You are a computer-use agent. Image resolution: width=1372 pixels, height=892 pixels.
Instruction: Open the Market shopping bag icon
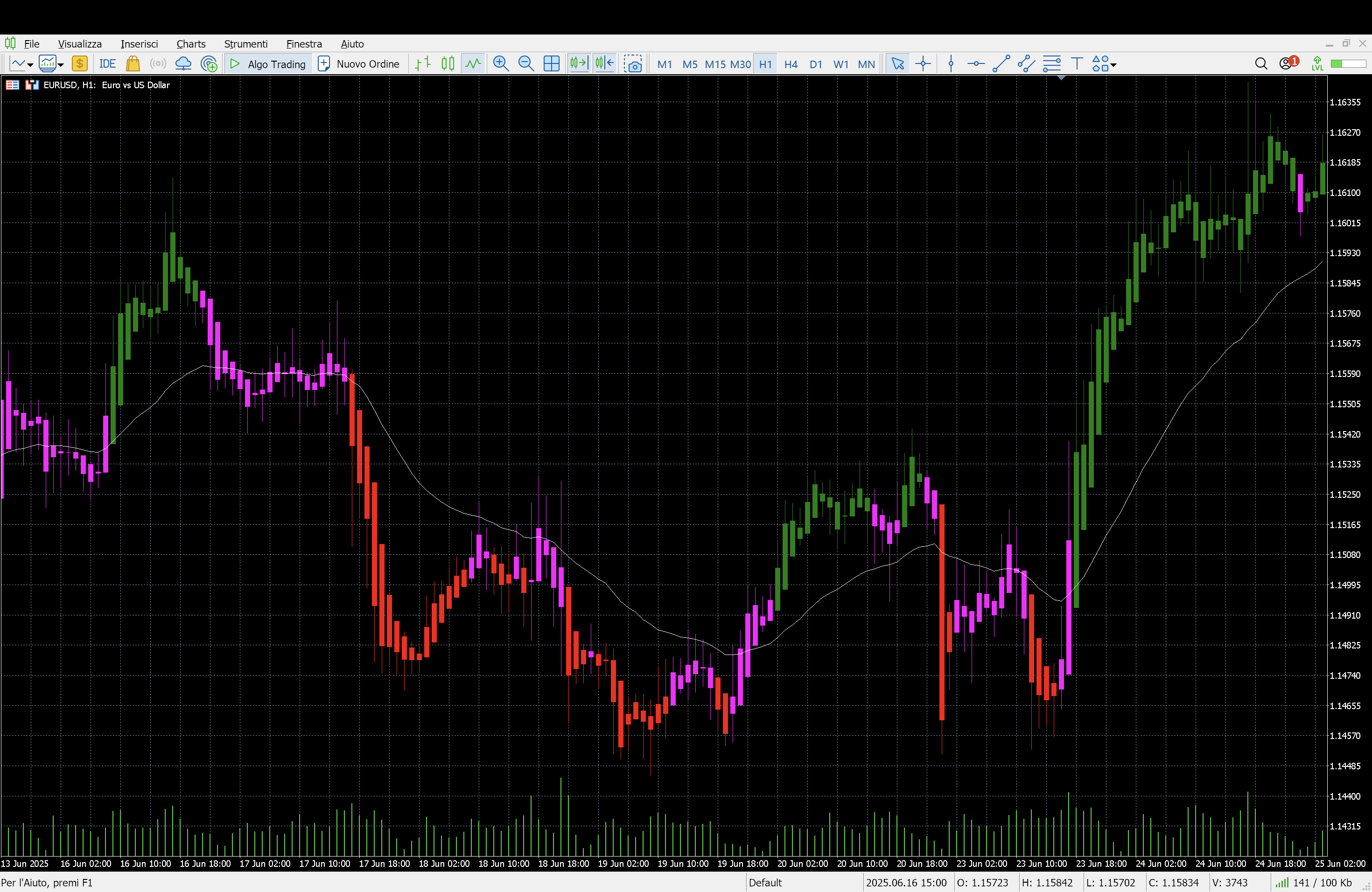click(x=133, y=64)
